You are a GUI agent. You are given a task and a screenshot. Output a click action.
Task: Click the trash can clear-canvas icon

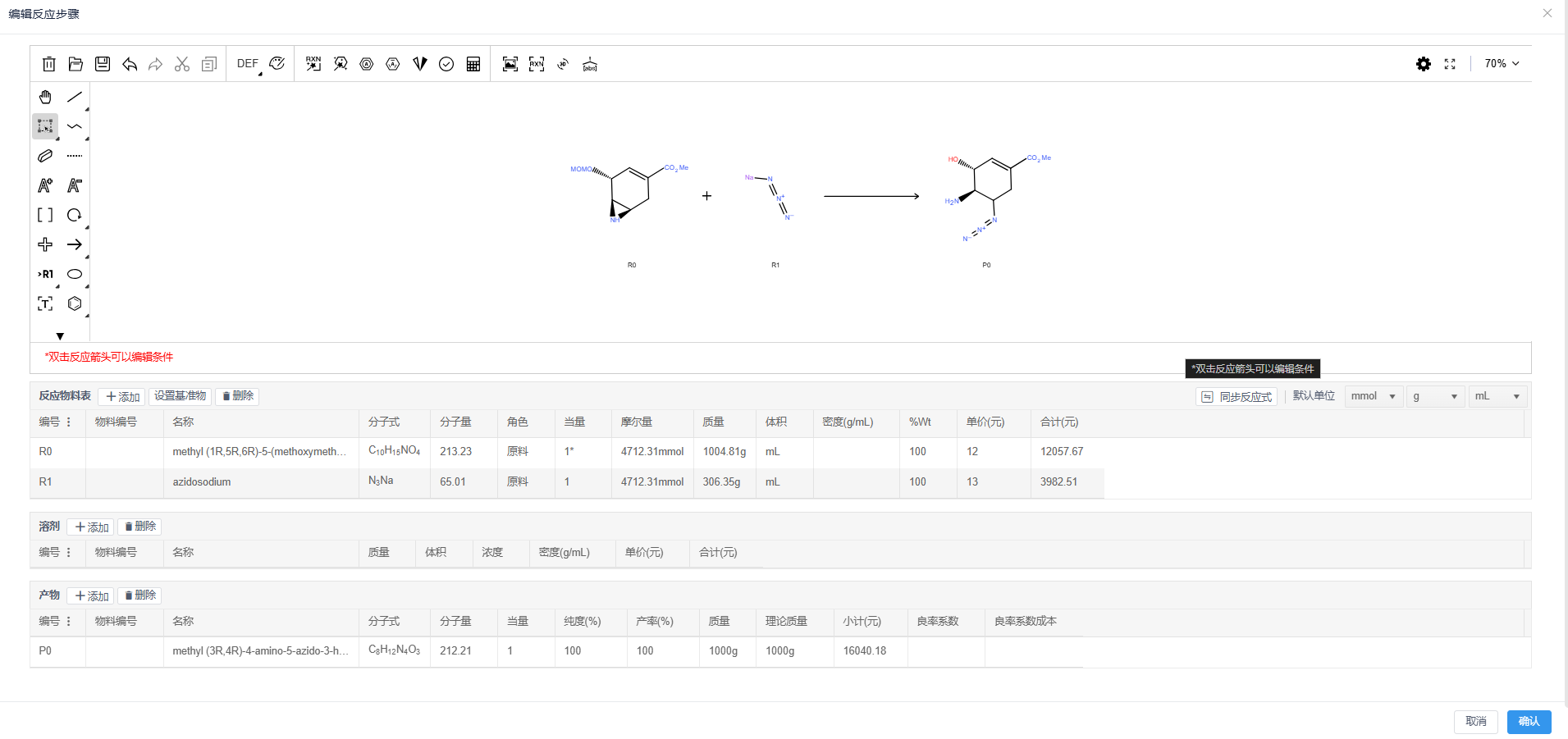49,64
